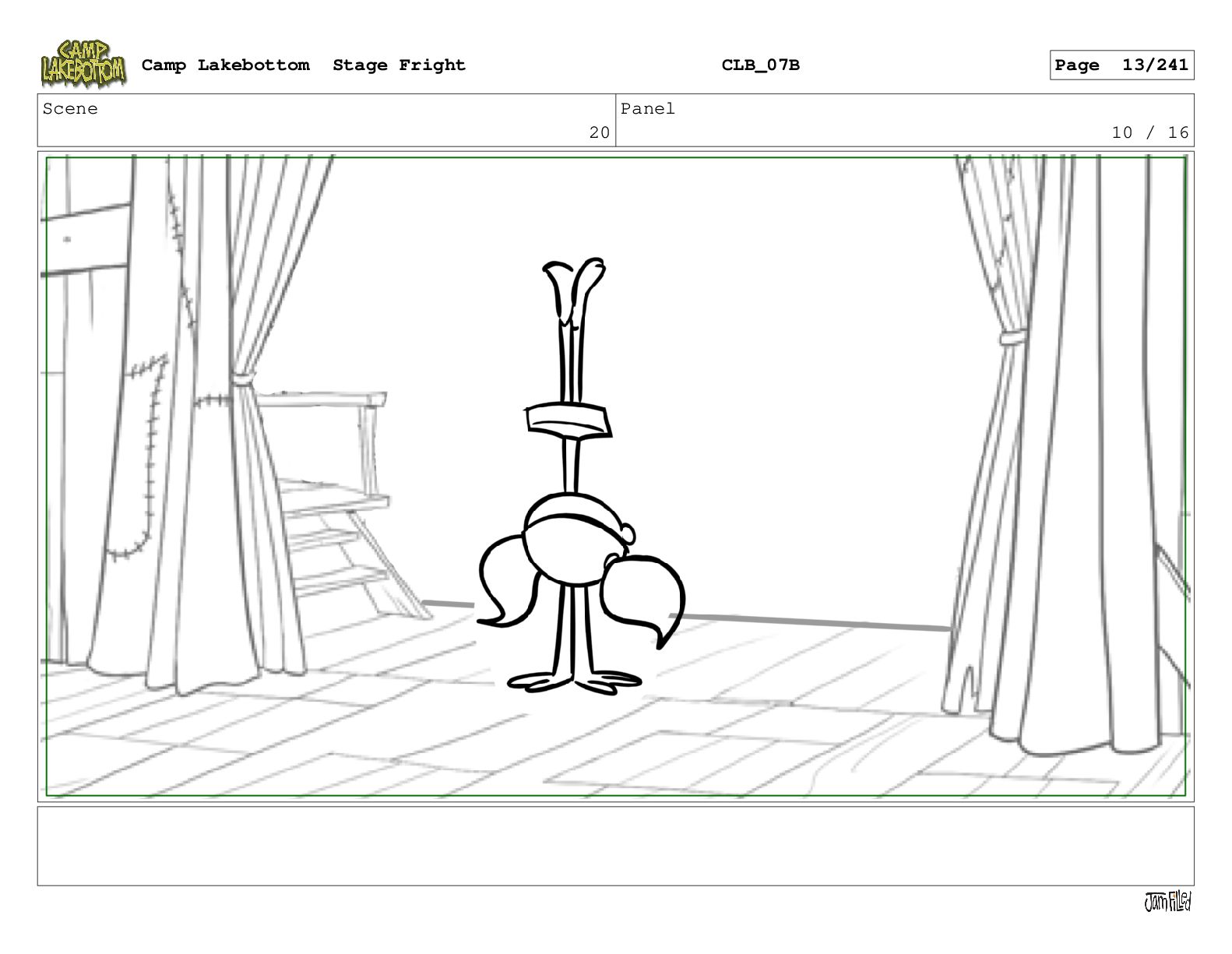This screenshot has height=954, width=1232.
Task: Click the 'Stage Fright' episode title
Action: pos(399,65)
